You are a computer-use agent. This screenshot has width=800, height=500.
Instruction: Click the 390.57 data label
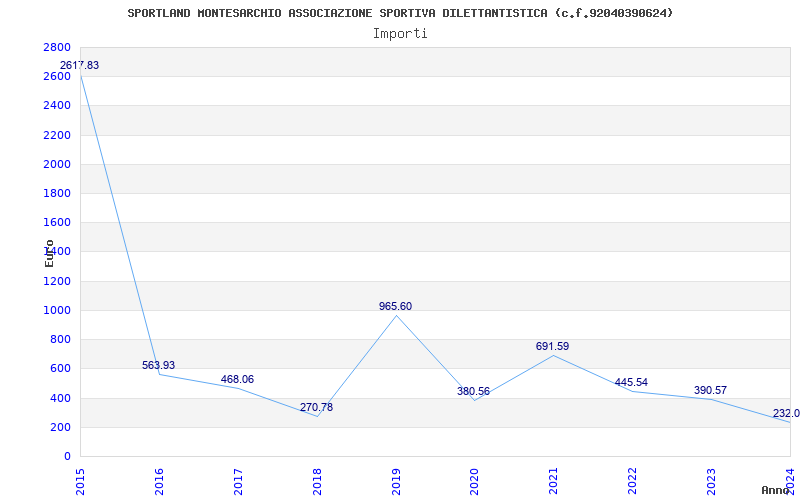pyautogui.click(x=710, y=390)
